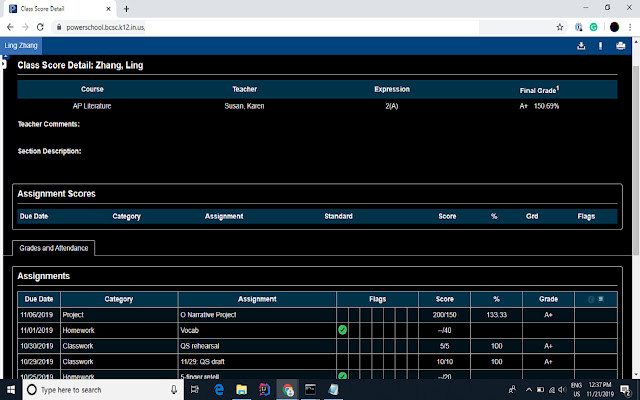Click the Standard header under Assignment Scores
This screenshot has width=640, height=400.
click(x=338, y=216)
